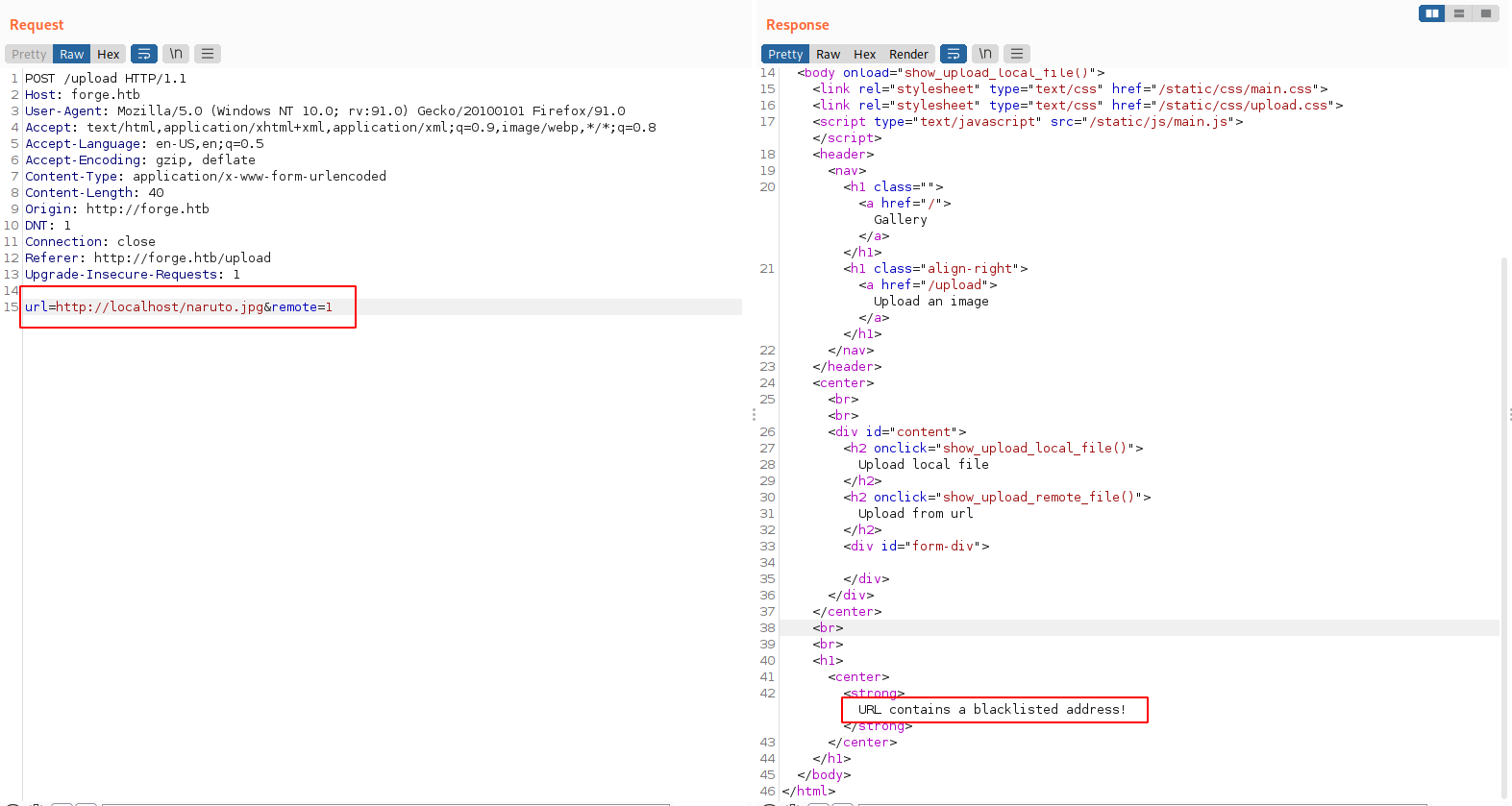The height and width of the screenshot is (806, 1512).
Task: Switch Request view to Pretty tab
Action: click(29, 54)
